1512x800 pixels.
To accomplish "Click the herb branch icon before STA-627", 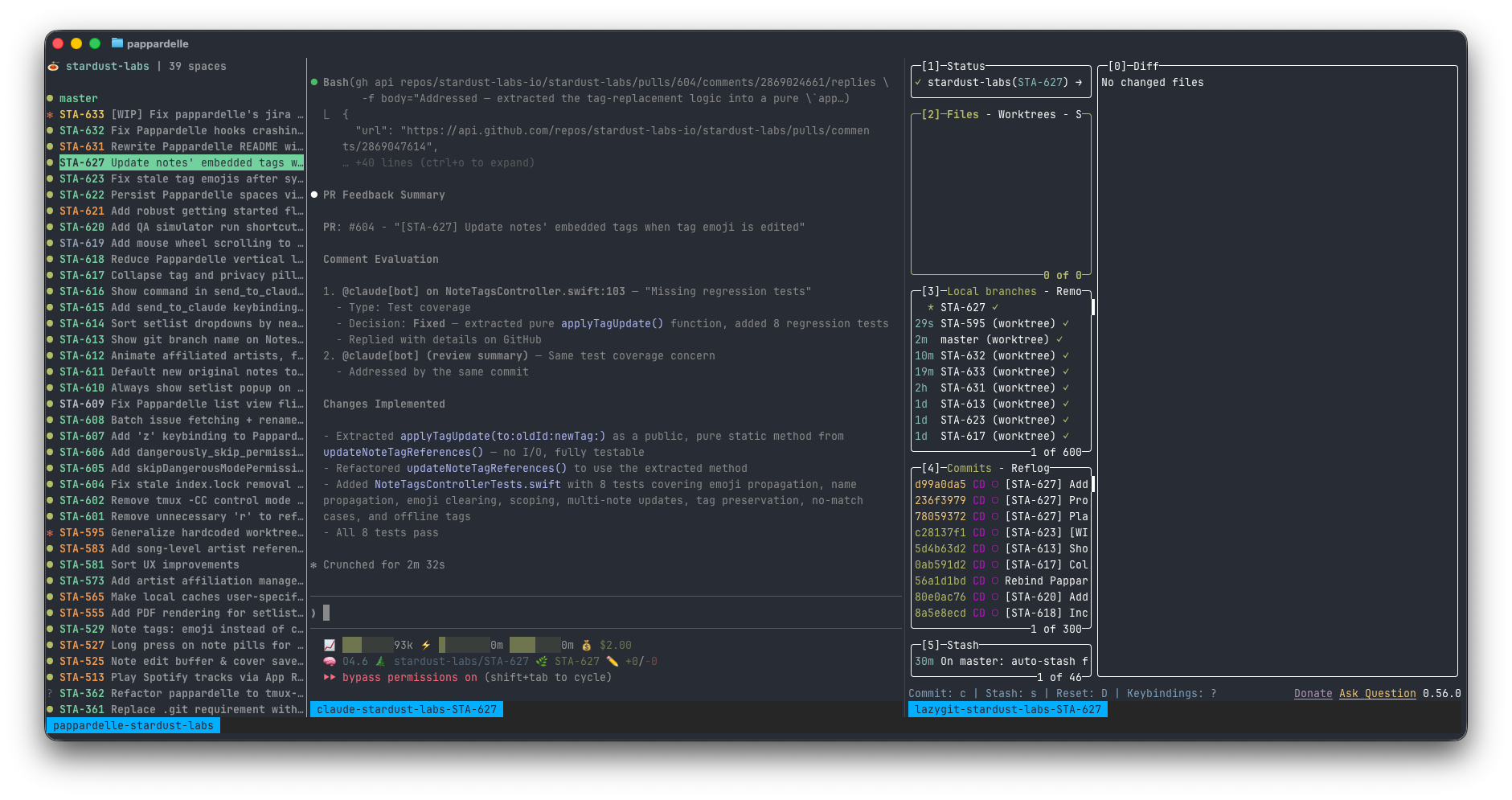I will (x=541, y=661).
